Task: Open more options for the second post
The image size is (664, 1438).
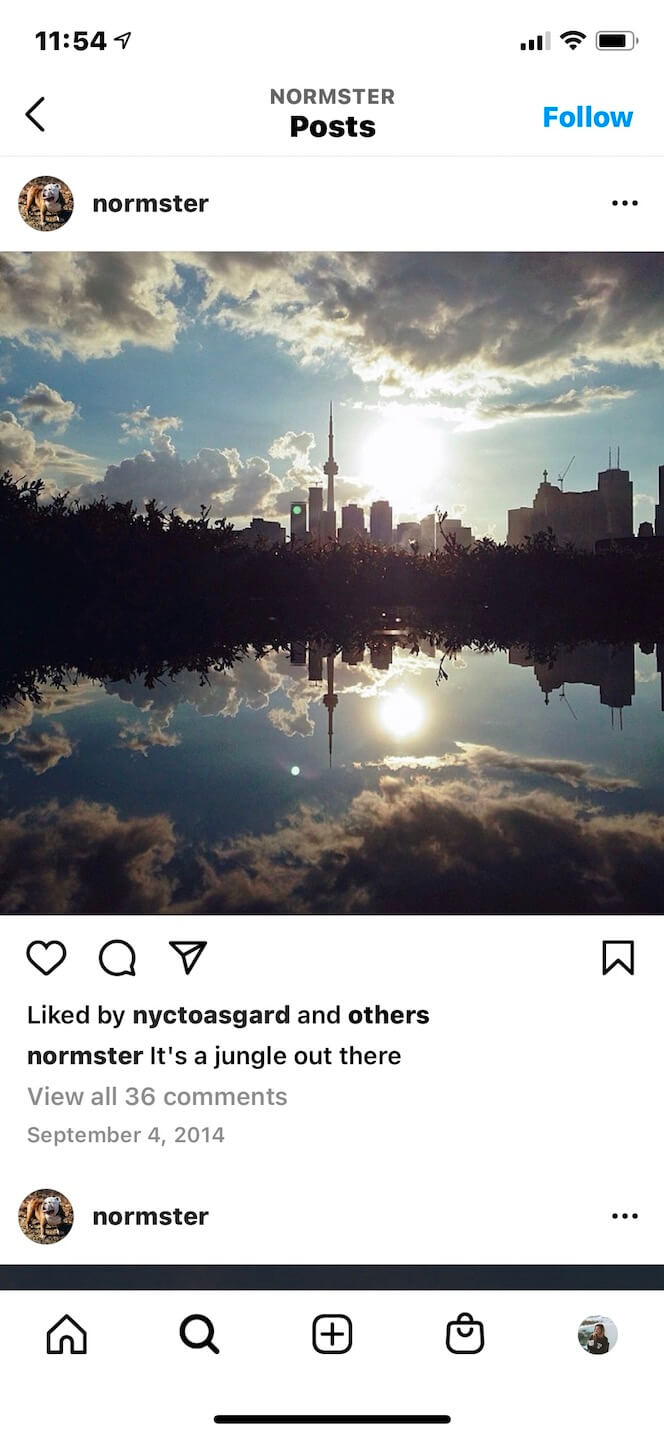Action: (624, 1217)
